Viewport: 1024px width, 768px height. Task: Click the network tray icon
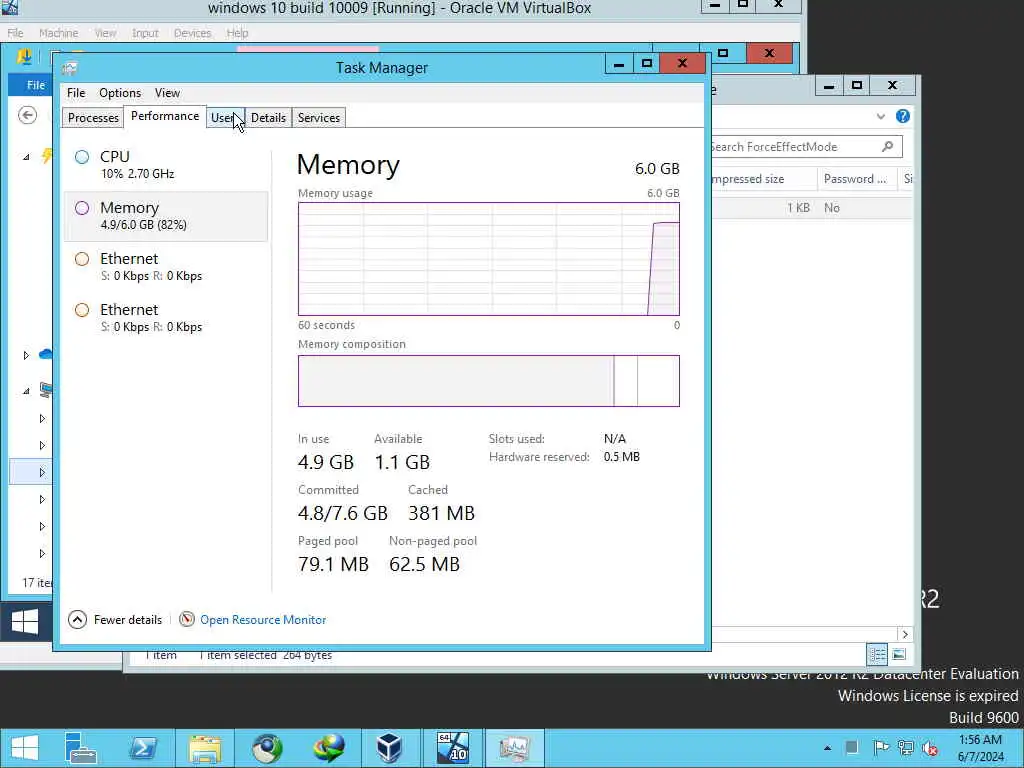pos(906,748)
